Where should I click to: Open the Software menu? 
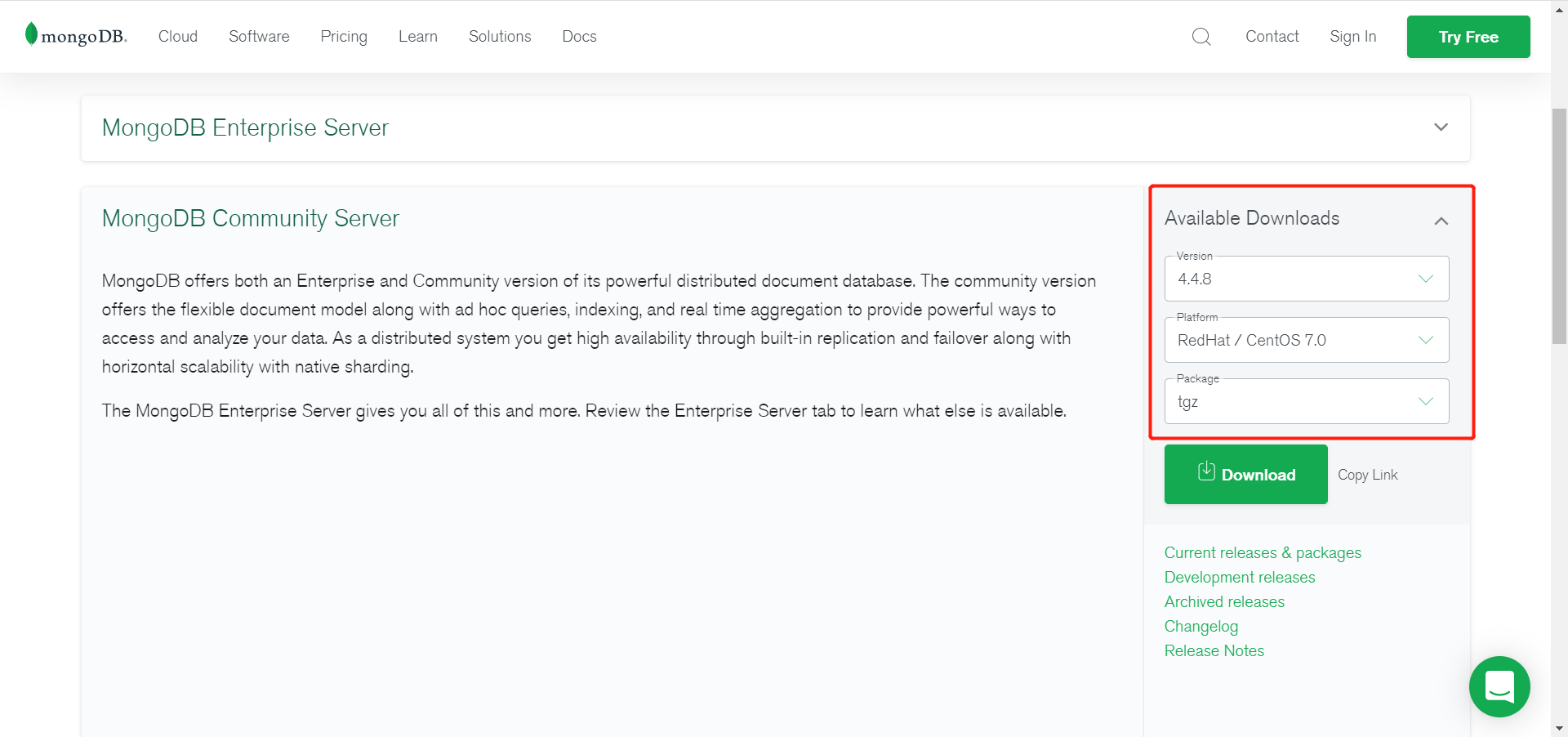(x=259, y=37)
